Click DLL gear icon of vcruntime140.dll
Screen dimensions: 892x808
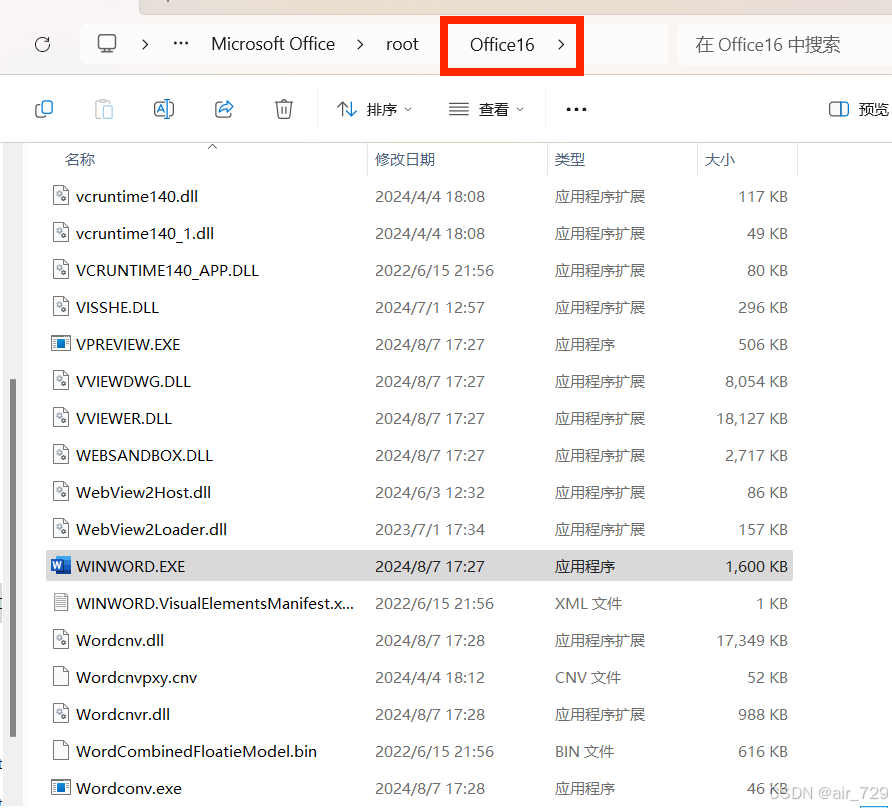click(x=61, y=195)
